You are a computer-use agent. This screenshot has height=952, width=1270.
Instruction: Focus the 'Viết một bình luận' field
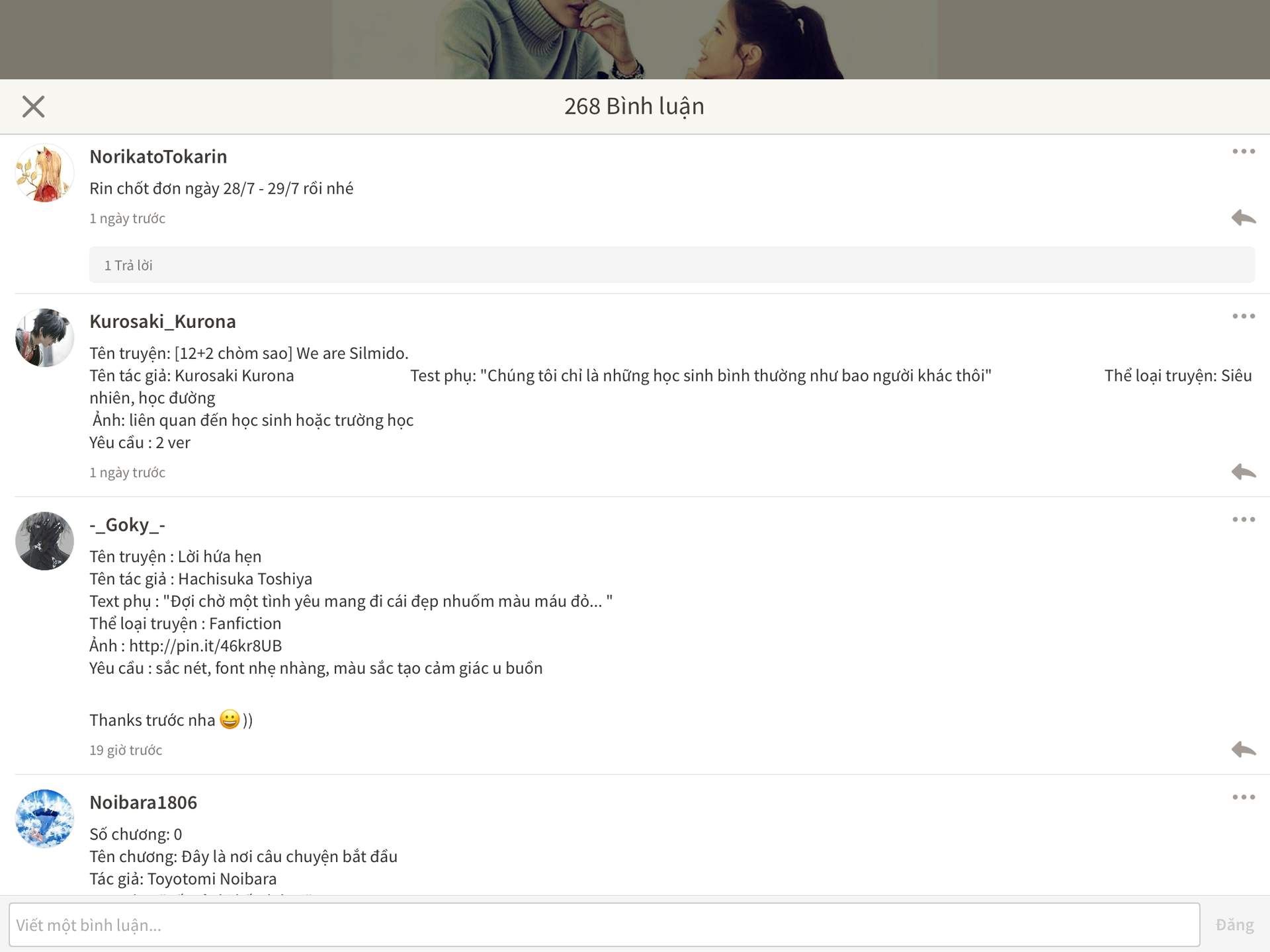[603, 924]
